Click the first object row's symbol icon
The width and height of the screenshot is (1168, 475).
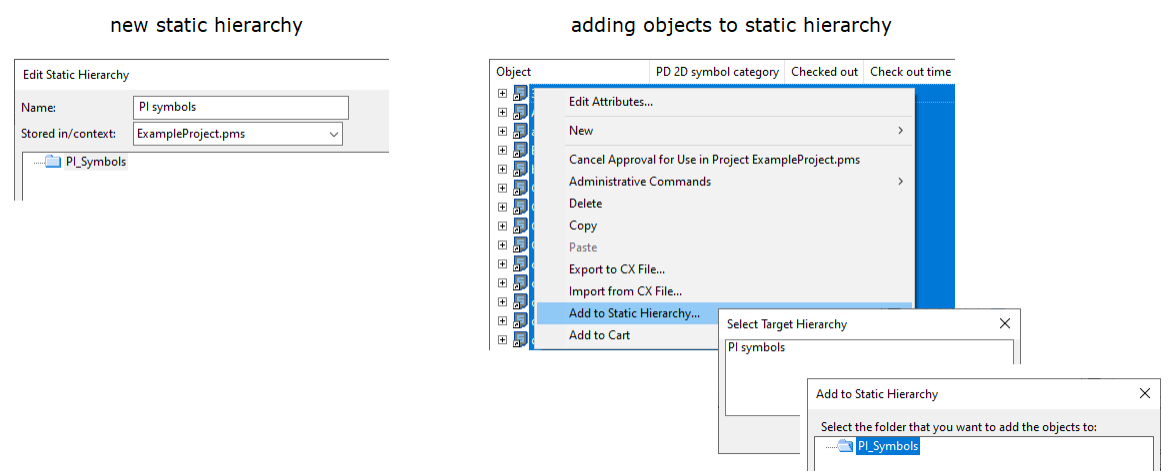point(520,93)
